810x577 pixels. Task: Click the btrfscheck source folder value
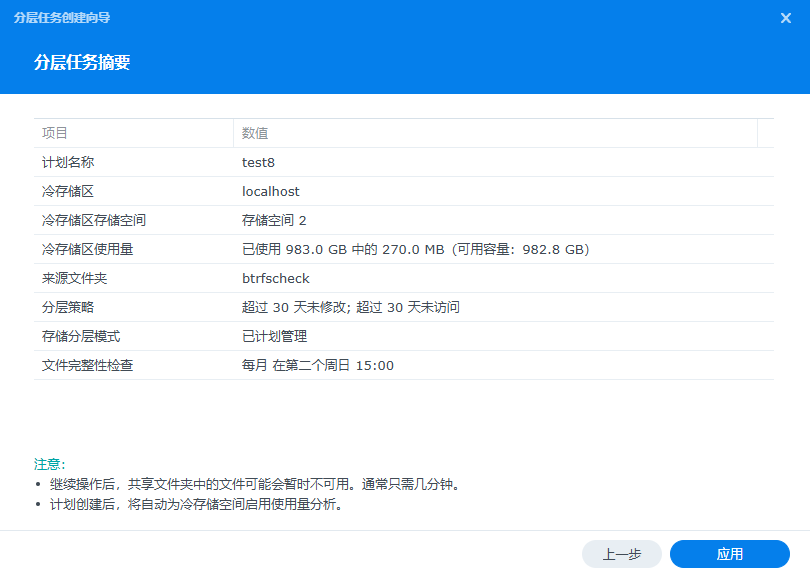[x=276, y=278]
